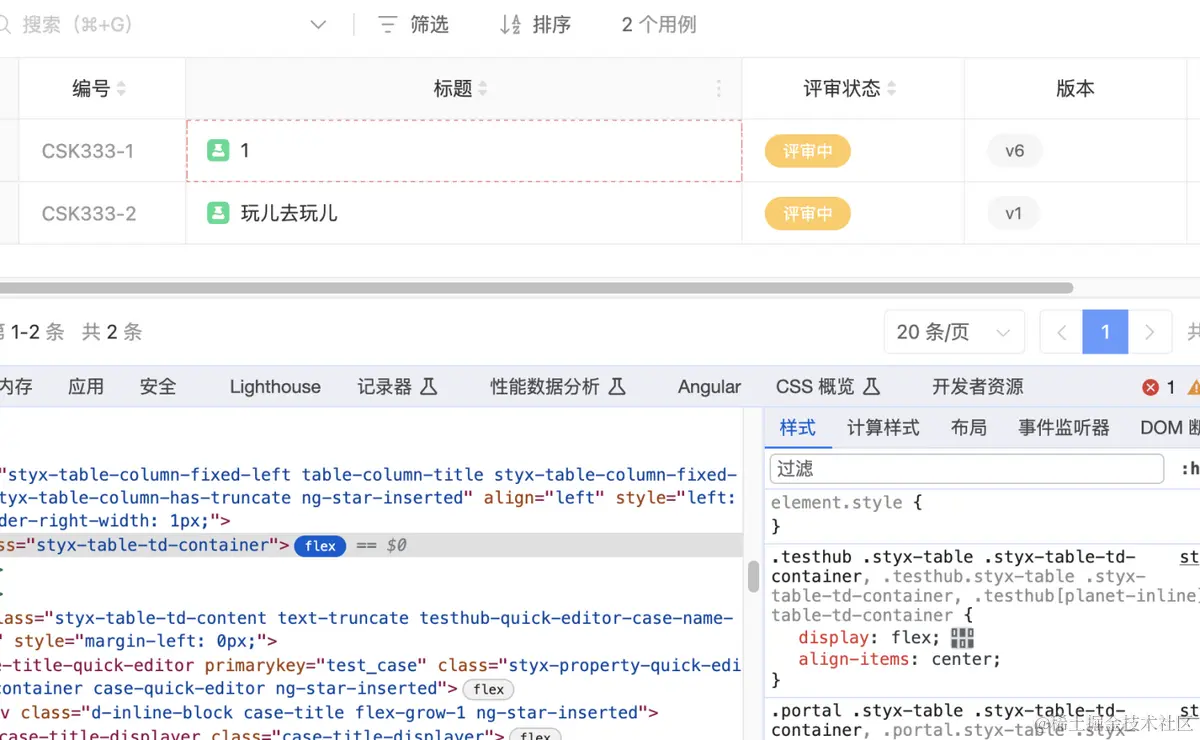Click the 排序 sort icon
Image resolution: width=1200 pixels, height=740 pixels.
click(510, 25)
